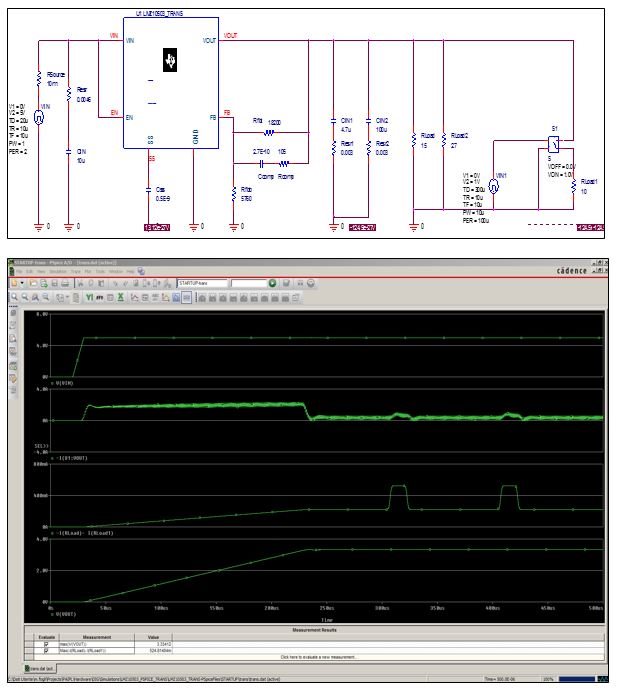
Task: Click the top icon in left sidebar
Action: click(13, 313)
